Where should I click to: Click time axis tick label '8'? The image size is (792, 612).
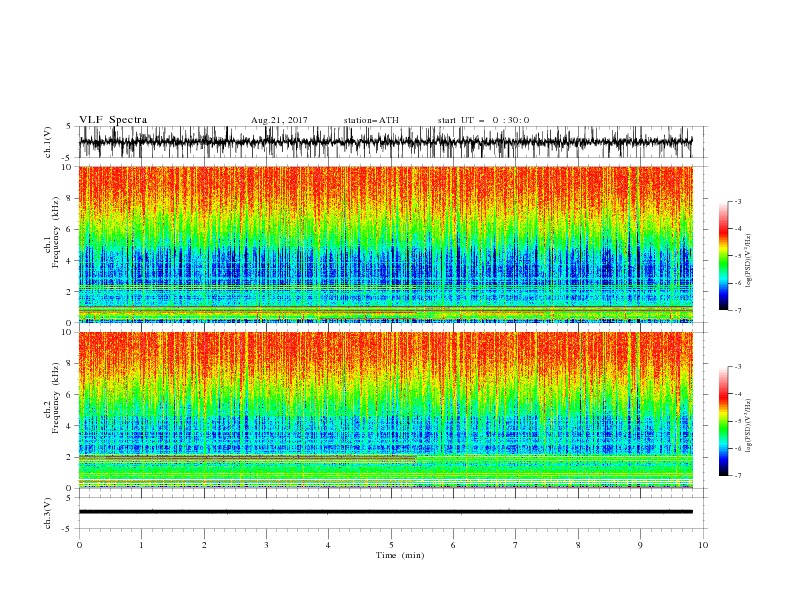(578, 545)
